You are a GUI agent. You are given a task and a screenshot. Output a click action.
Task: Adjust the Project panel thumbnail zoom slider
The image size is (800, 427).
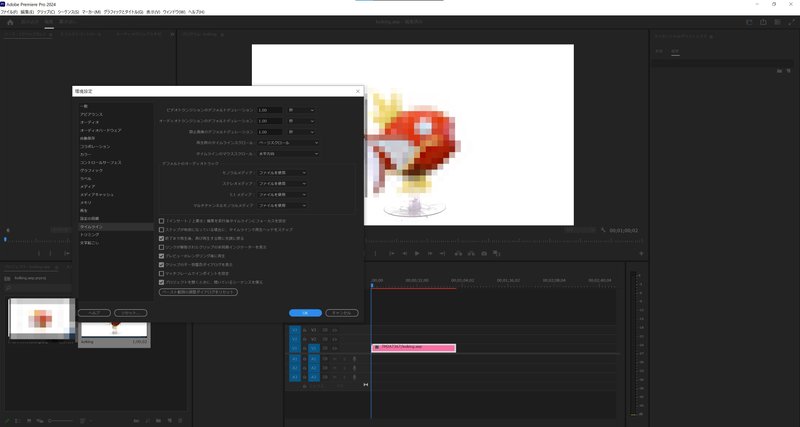point(60,421)
